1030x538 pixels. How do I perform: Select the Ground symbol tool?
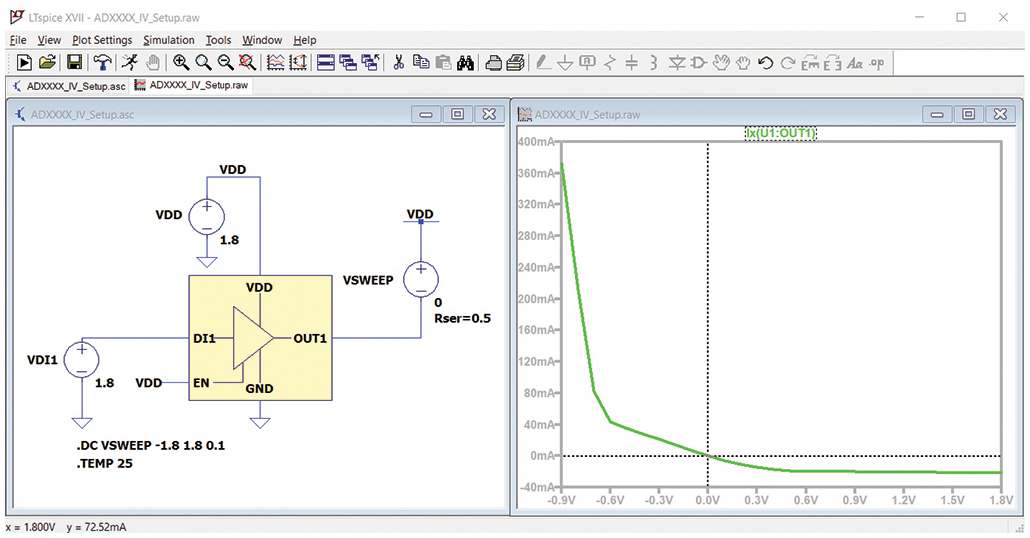(x=565, y=63)
